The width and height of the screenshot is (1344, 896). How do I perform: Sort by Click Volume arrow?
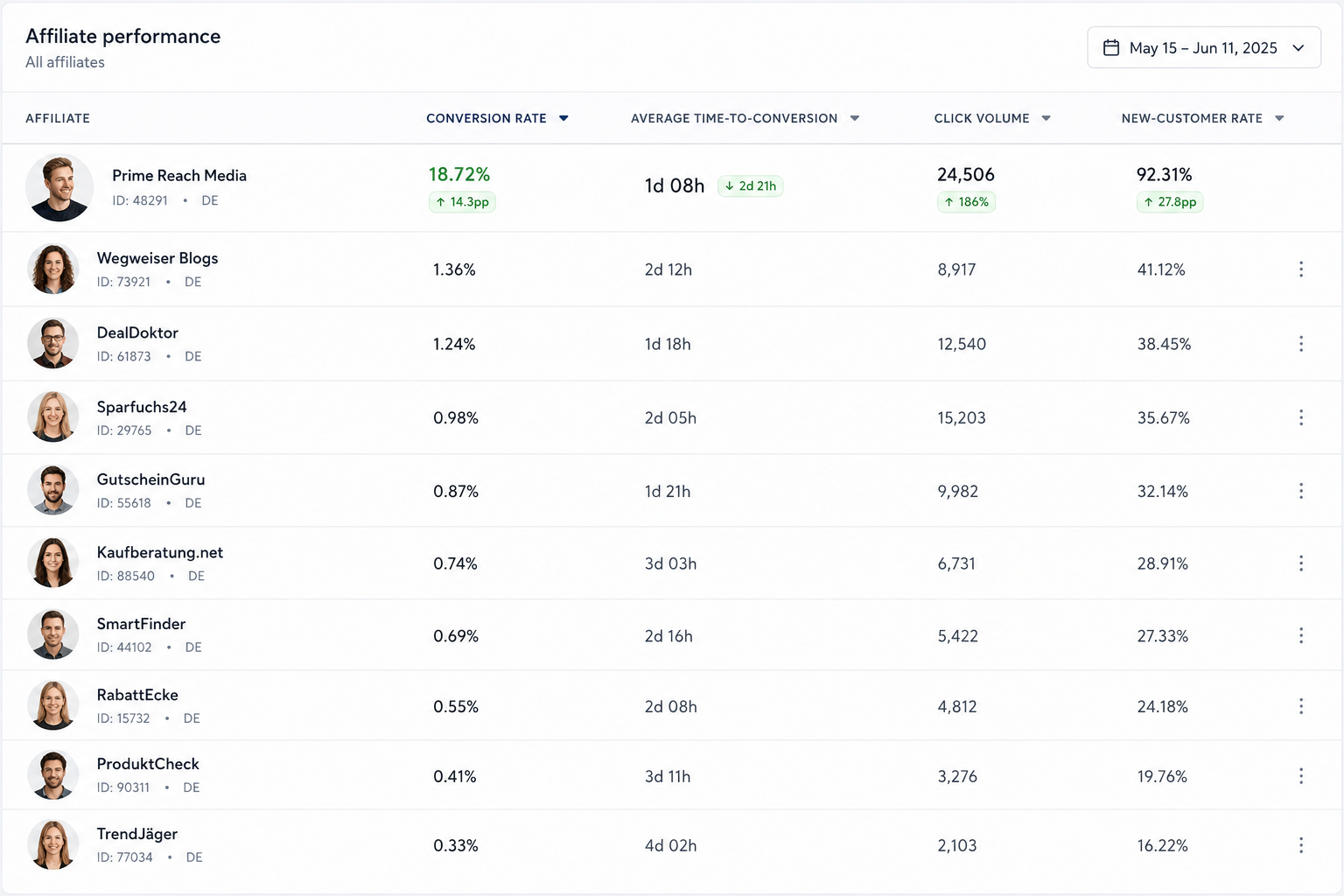tap(1046, 118)
